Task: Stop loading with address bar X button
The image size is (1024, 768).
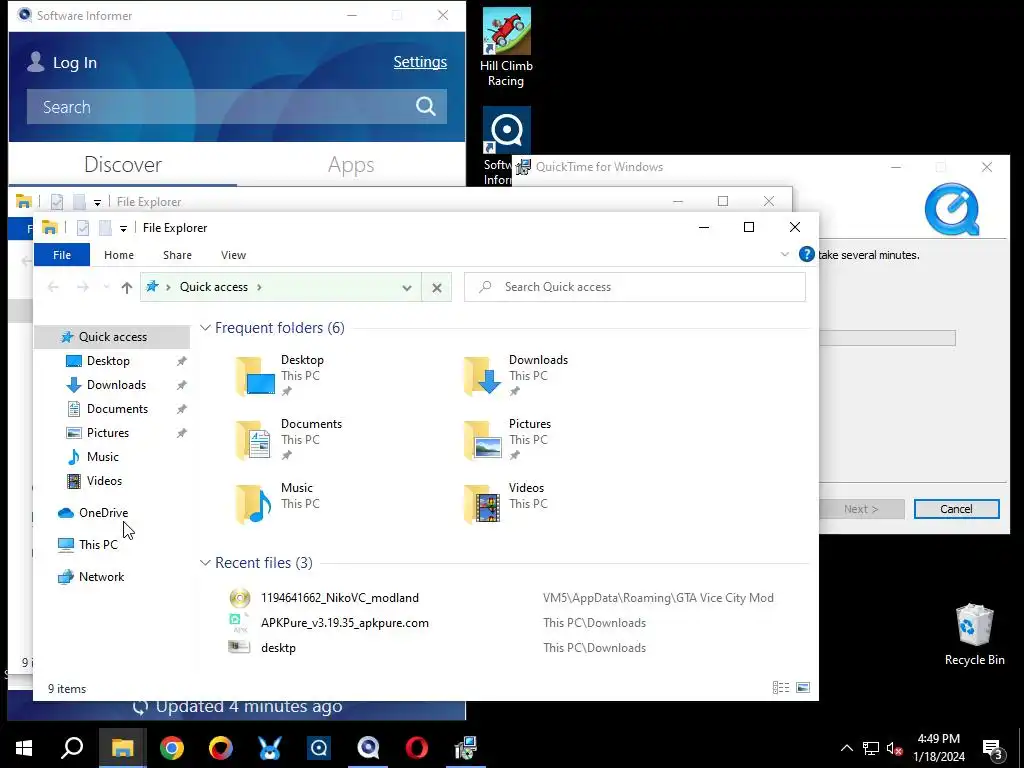Action: pyautogui.click(x=437, y=287)
